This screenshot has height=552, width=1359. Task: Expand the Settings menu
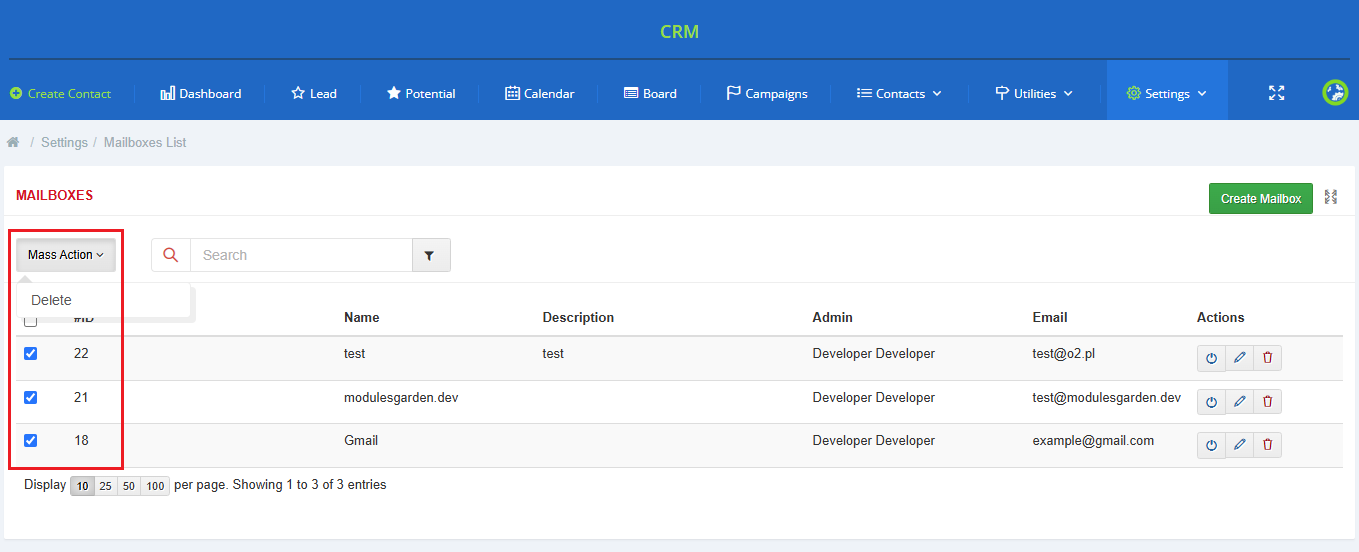[1167, 93]
